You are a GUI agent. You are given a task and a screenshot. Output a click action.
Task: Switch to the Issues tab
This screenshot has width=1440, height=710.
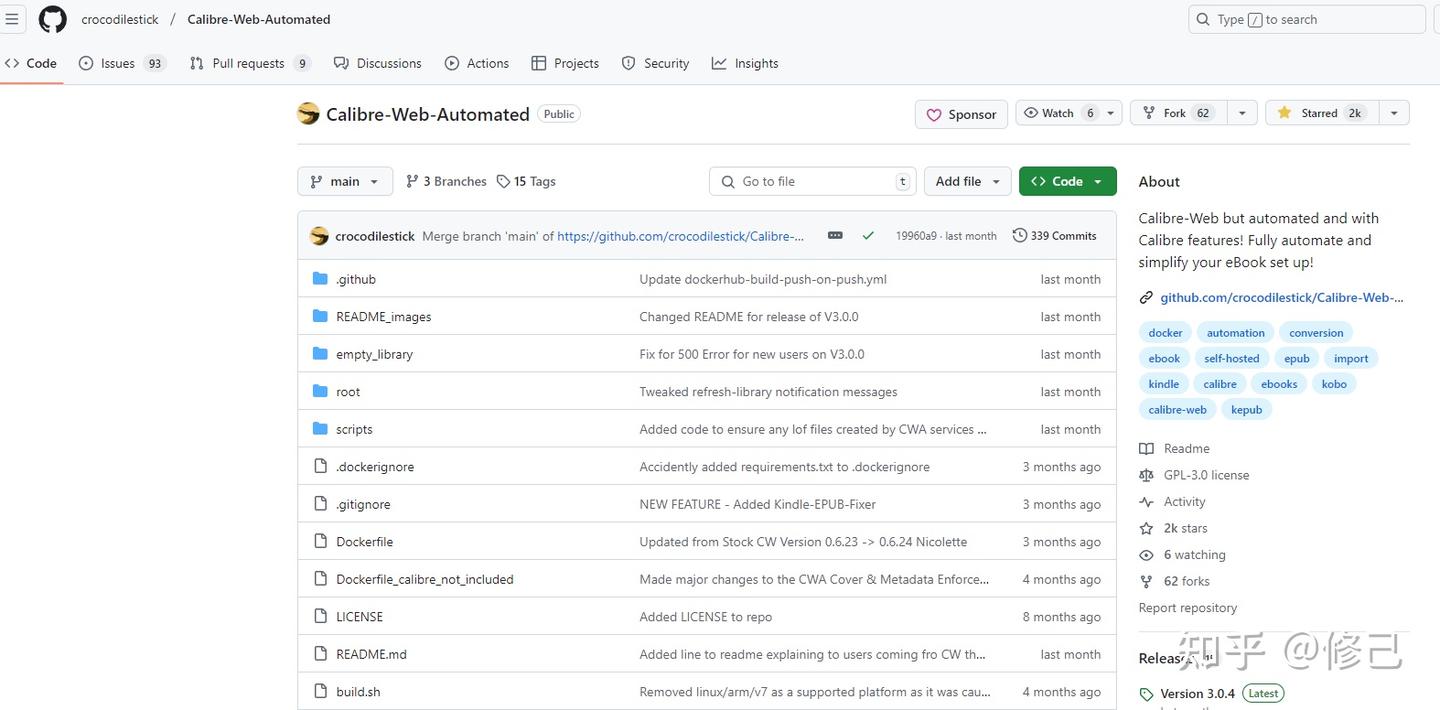click(119, 63)
